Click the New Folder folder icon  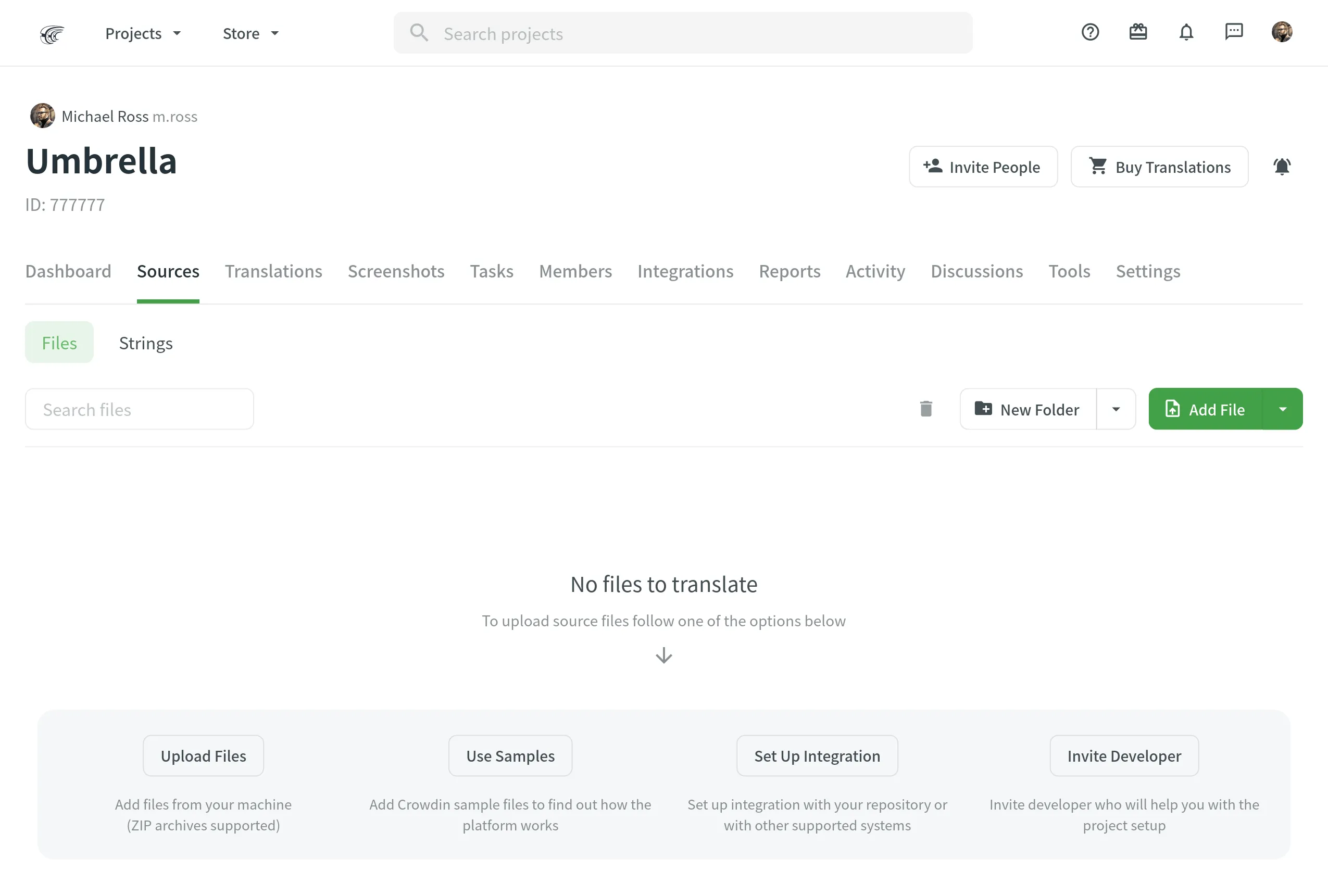[984, 408]
